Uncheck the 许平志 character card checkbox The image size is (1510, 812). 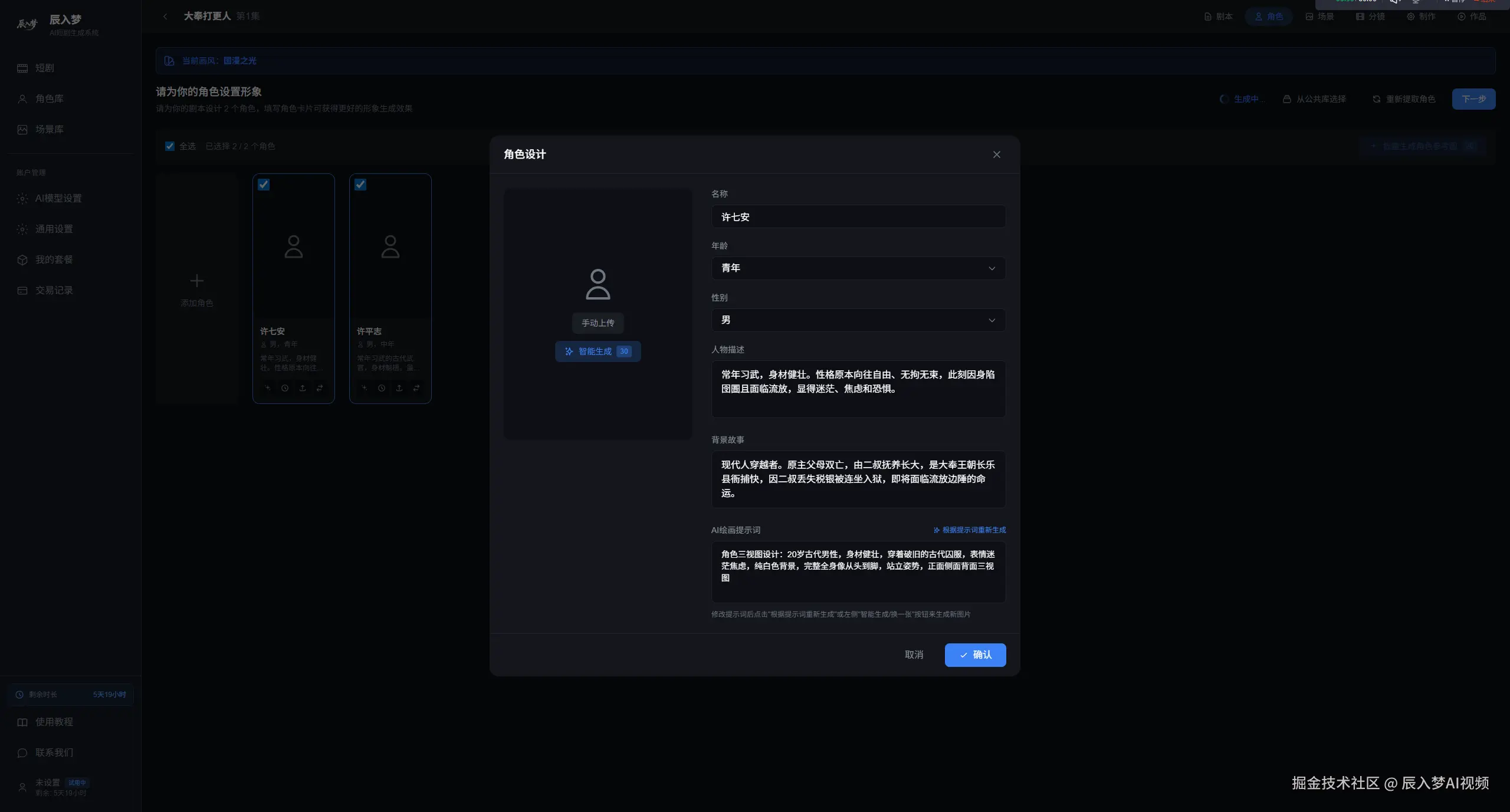pyautogui.click(x=360, y=185)
